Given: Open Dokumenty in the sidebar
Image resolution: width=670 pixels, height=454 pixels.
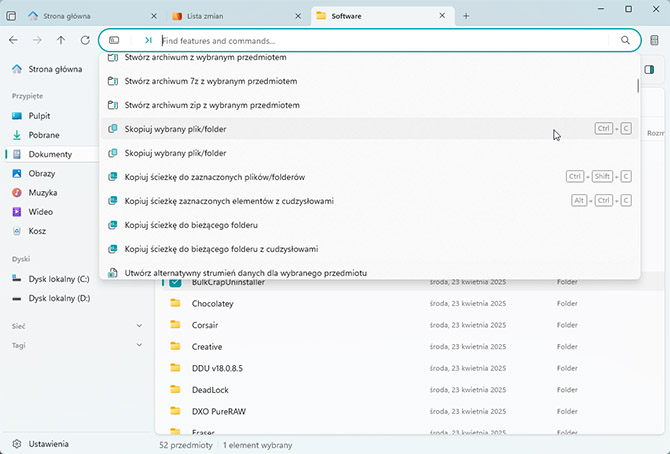Looking at the screenshot, I should click(52, 154).
